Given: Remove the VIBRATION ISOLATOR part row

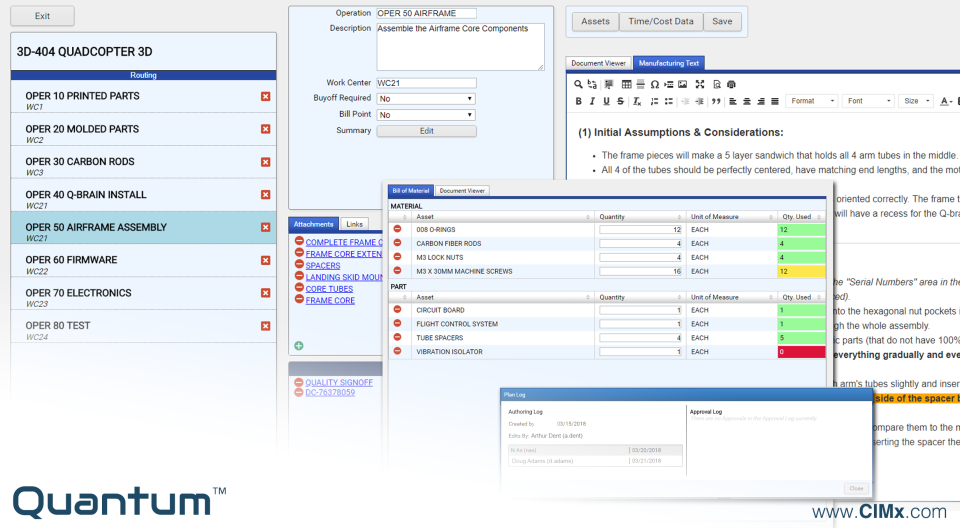Looking at the screenshot, I should pos(397,351).
